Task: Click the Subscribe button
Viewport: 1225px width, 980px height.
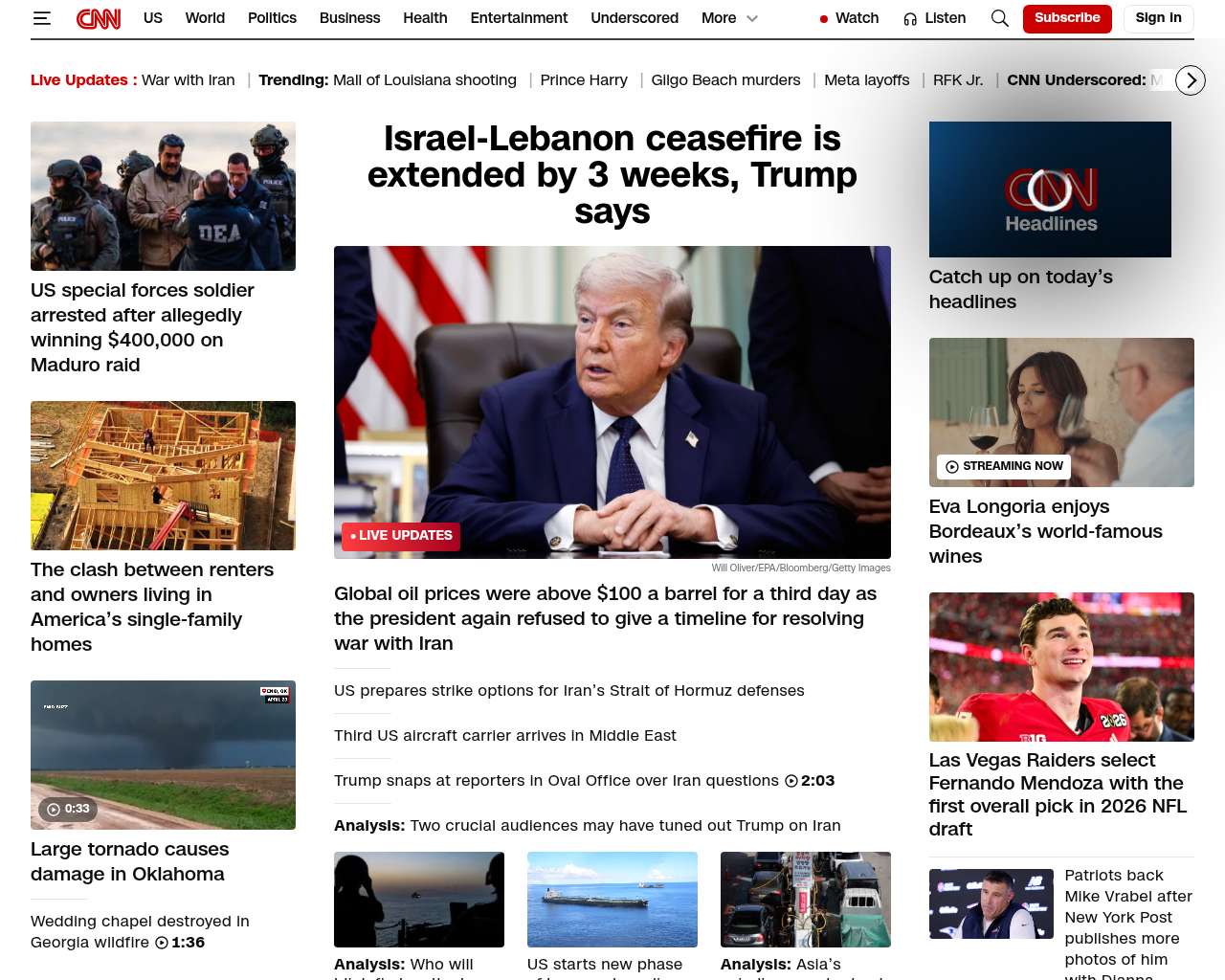Action: (x=1067, y=18)
